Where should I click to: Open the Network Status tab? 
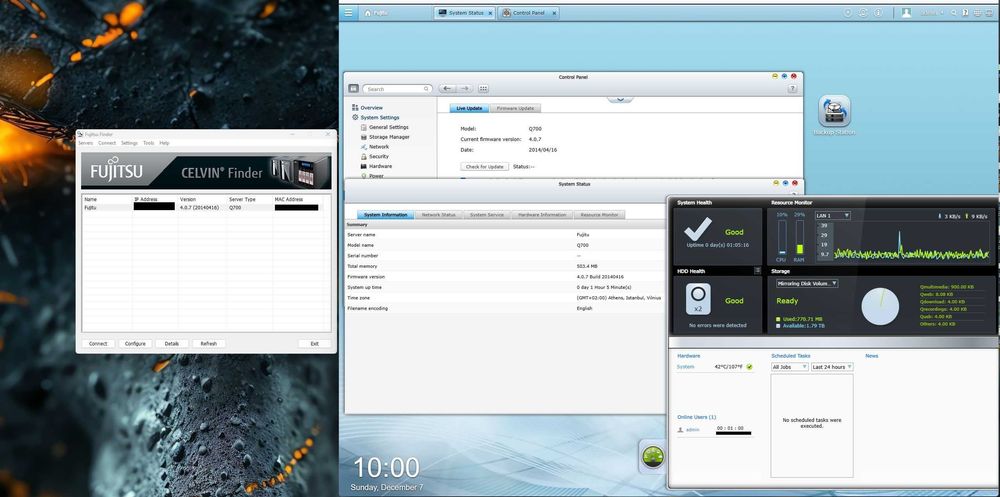[x=439, y=215]
